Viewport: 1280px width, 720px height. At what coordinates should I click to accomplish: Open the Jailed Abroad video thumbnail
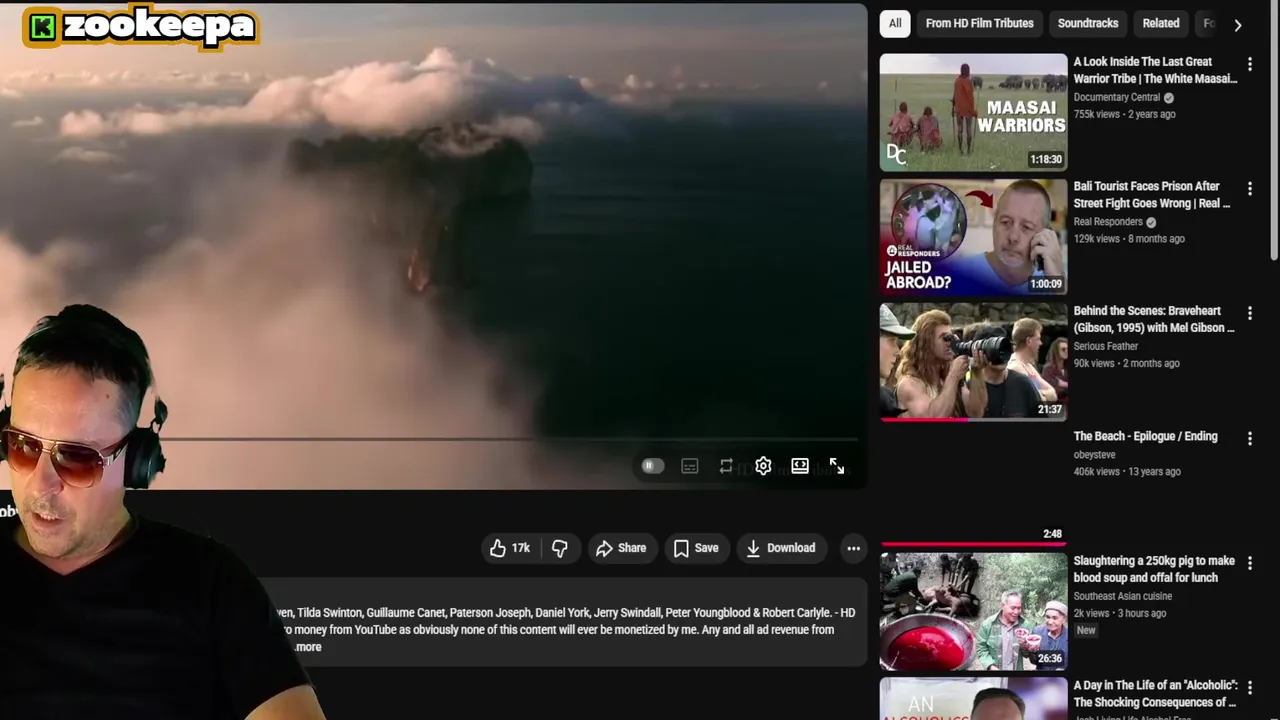pyautogui.click(x=973, y=237)
